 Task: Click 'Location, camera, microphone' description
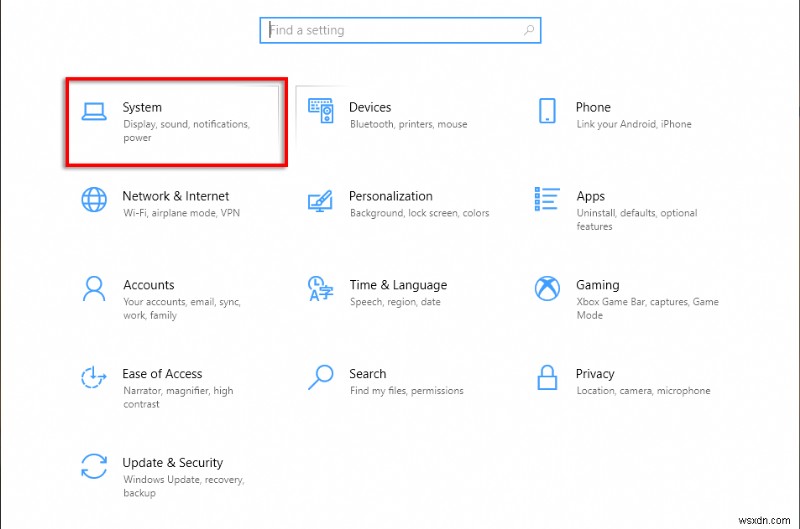pyautogui.click(x=643, y=391)
